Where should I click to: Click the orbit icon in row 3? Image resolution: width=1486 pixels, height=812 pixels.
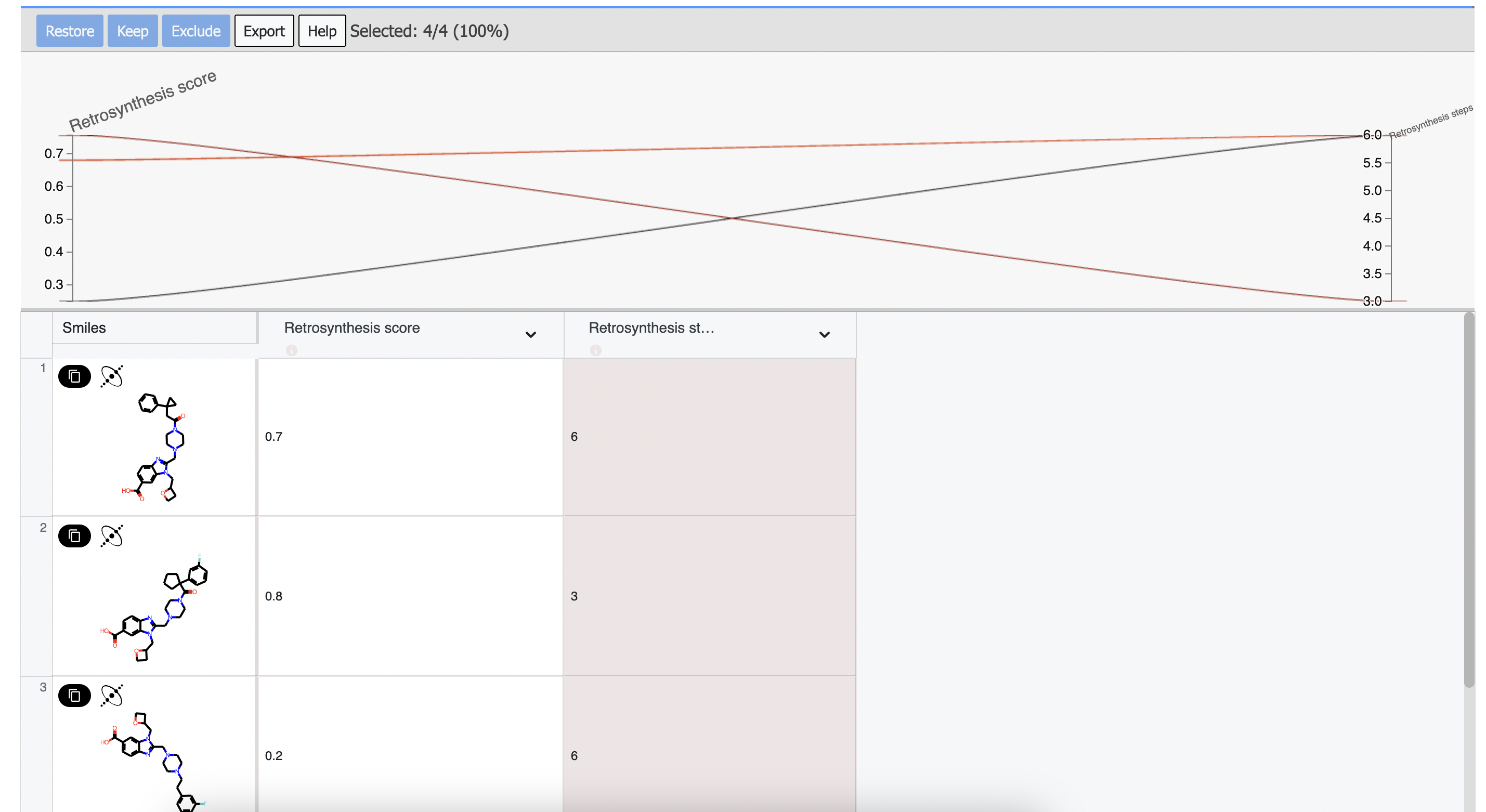pyautogui.click(x=112, y=696)
